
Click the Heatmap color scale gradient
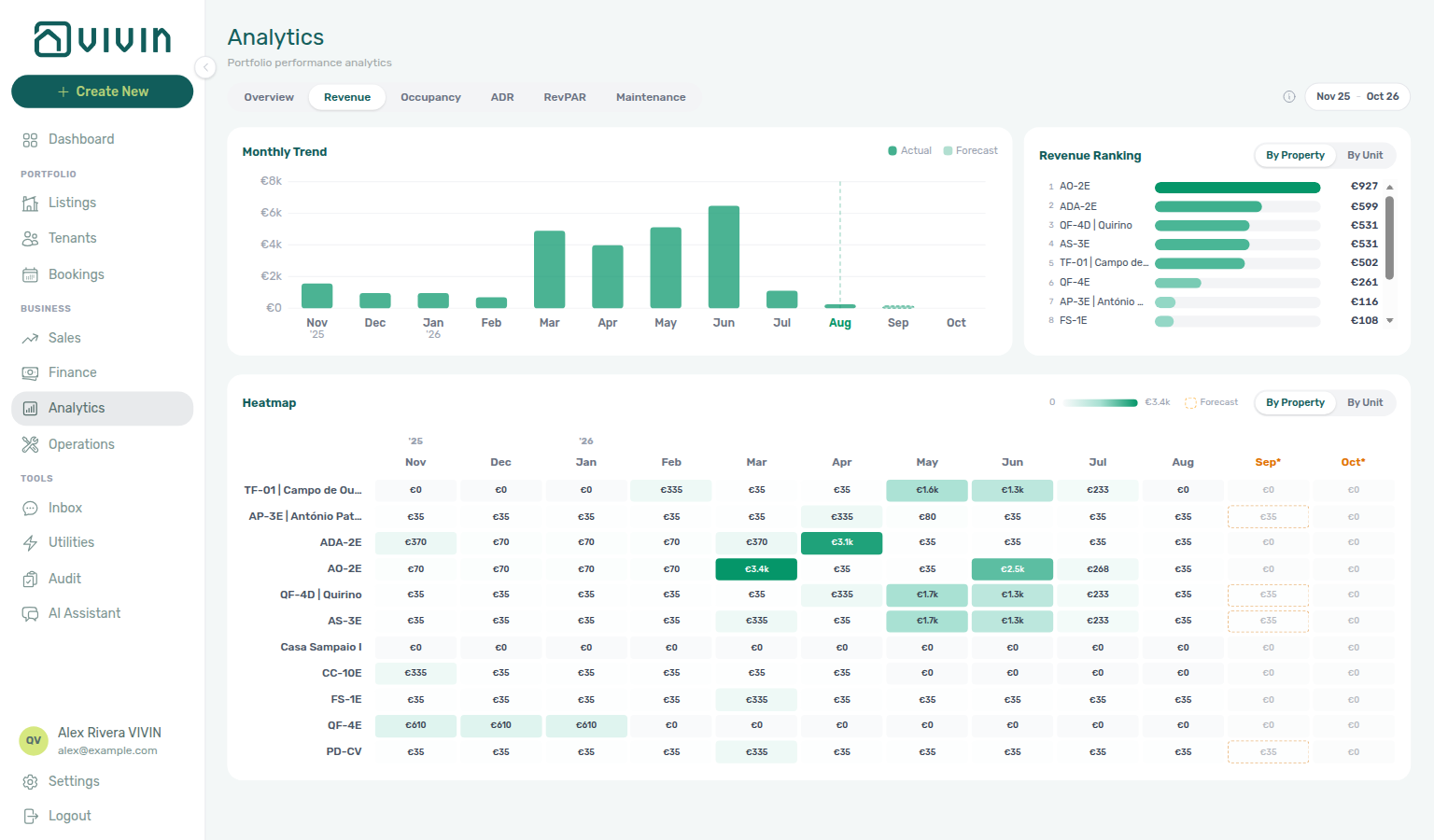[1101, 402]
